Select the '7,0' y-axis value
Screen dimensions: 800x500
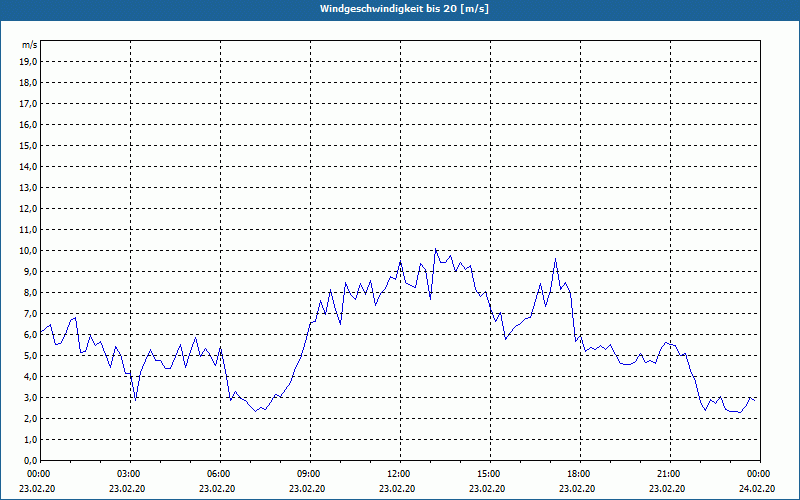pos(31,313)
